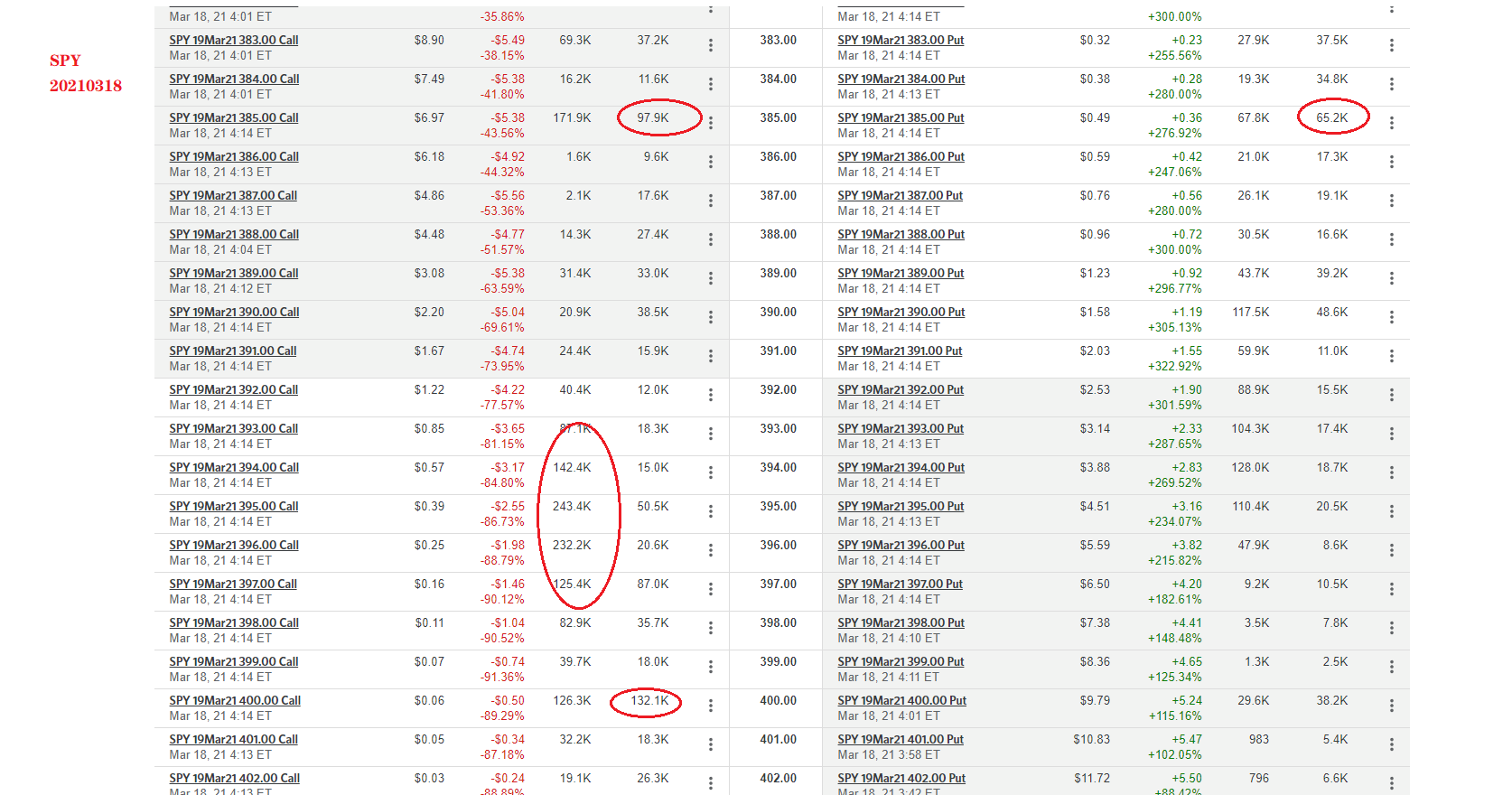This screenshot has height=795, width=1512.
Task: View the SPY 19Mar21 394.00 Put link
Action: (x=901, y=468)
